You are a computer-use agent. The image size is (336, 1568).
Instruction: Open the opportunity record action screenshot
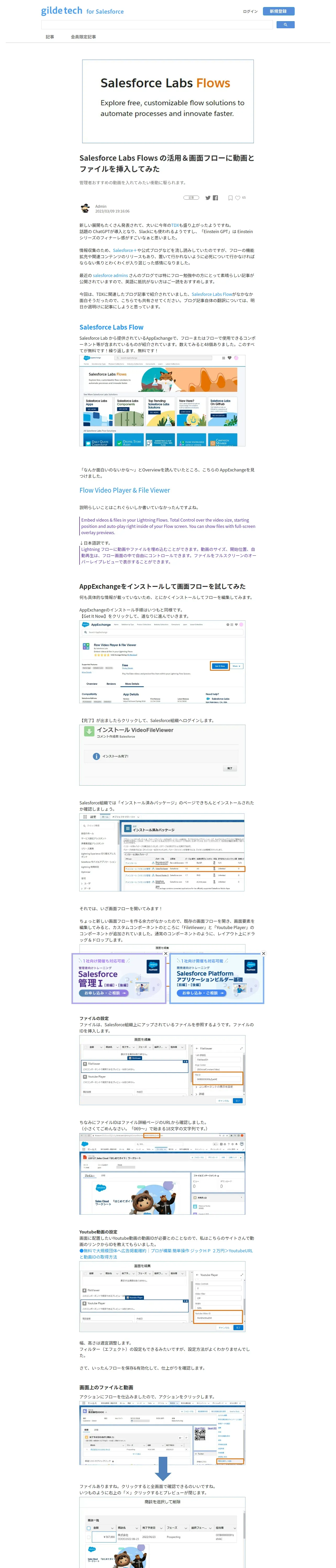[x=162, y=1433]
